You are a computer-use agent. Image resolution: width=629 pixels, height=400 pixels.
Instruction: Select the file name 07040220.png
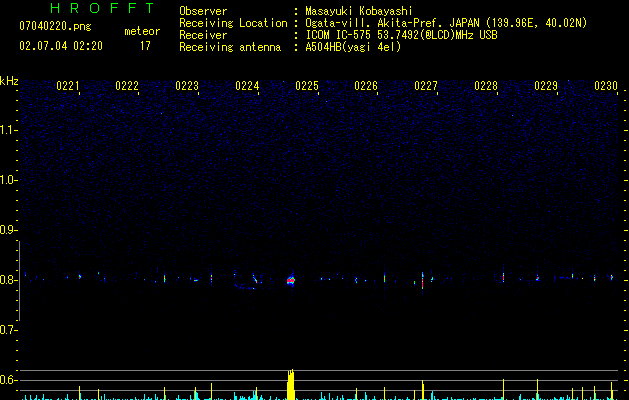click(55, 27)
